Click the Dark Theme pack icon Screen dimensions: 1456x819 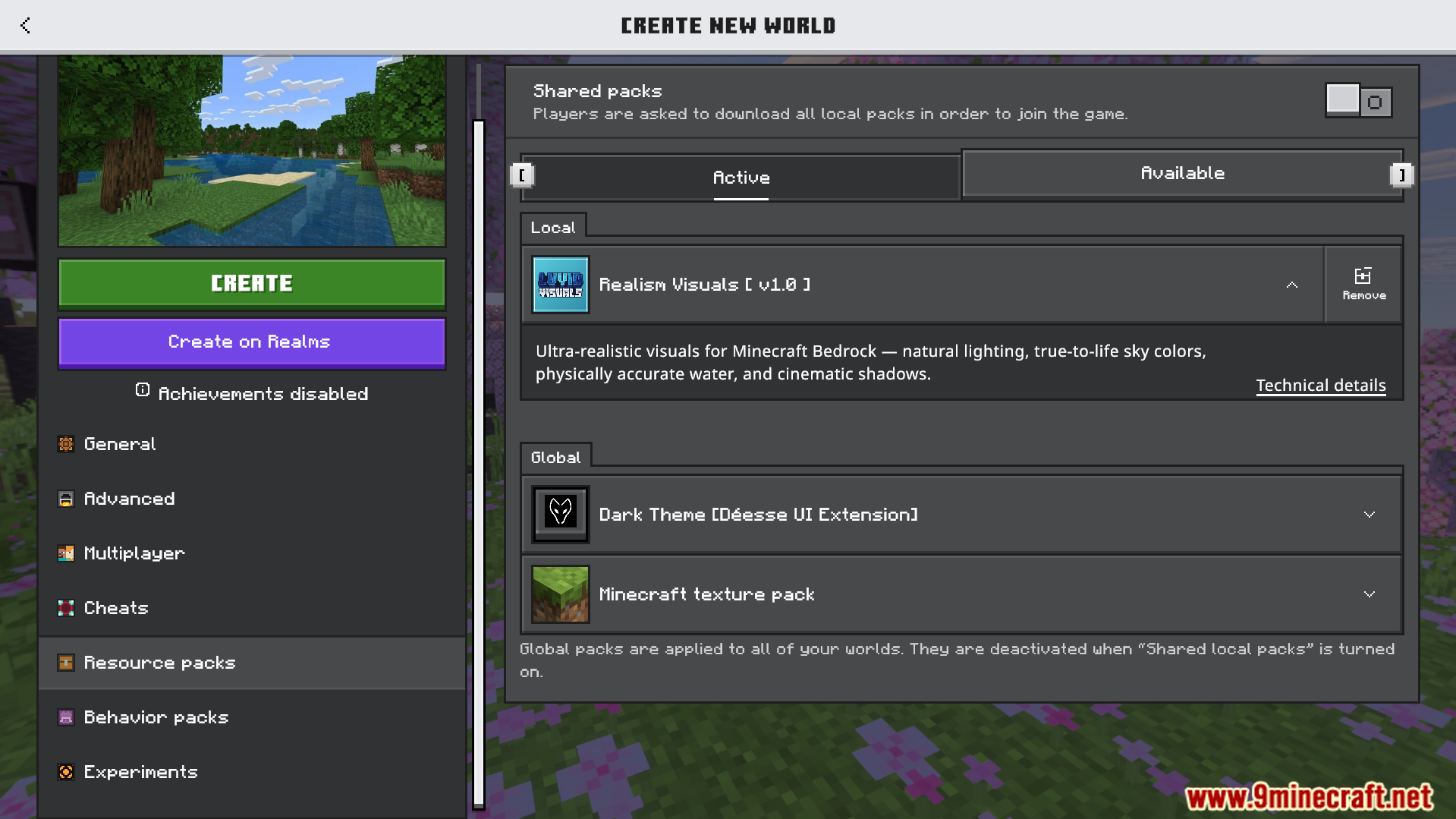click(x=561, y=515)
